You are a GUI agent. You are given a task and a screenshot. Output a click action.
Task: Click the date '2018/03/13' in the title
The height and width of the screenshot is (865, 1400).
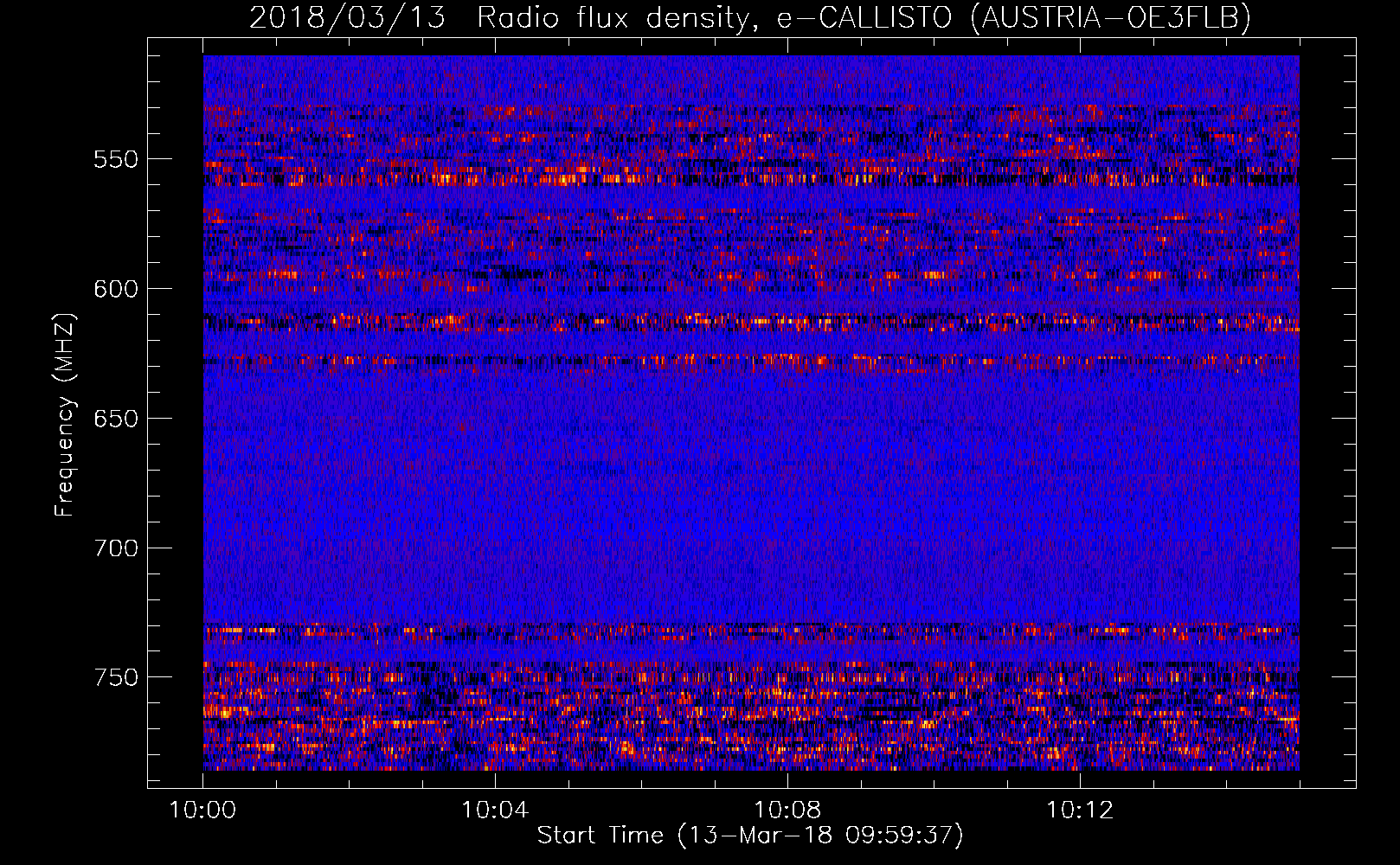pyautogui.click(x=347, y=18)
